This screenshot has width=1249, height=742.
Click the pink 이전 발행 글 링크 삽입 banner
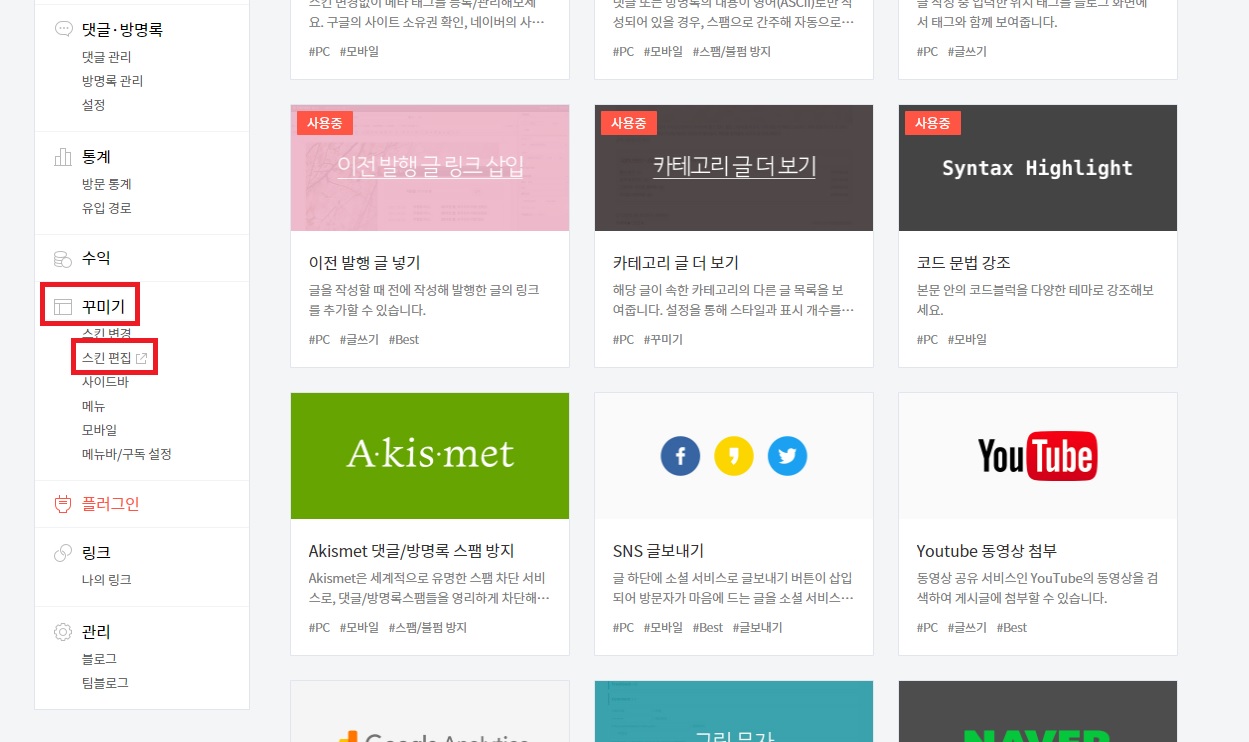point(430,168)
